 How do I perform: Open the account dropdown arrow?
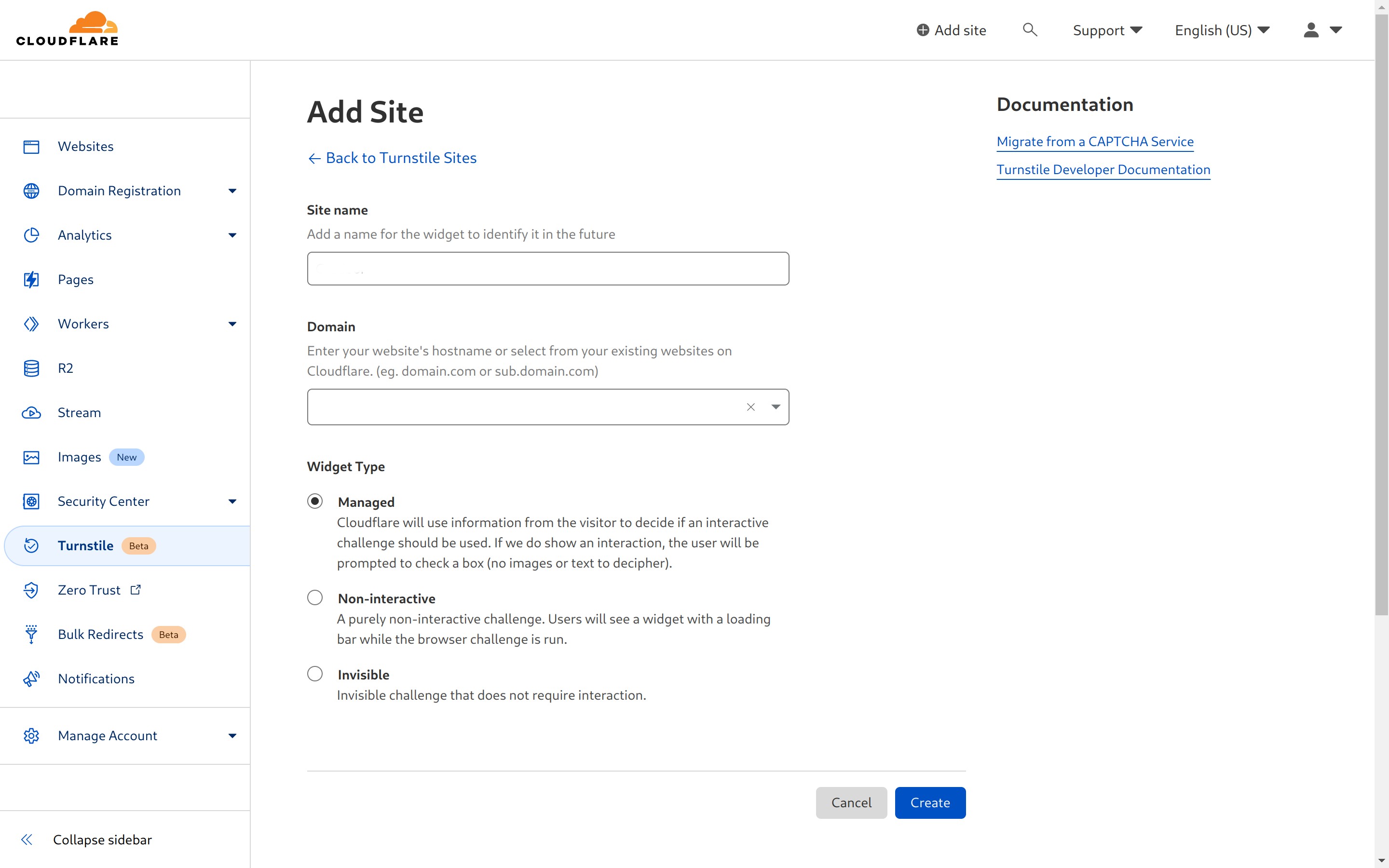coord(1335,30)
